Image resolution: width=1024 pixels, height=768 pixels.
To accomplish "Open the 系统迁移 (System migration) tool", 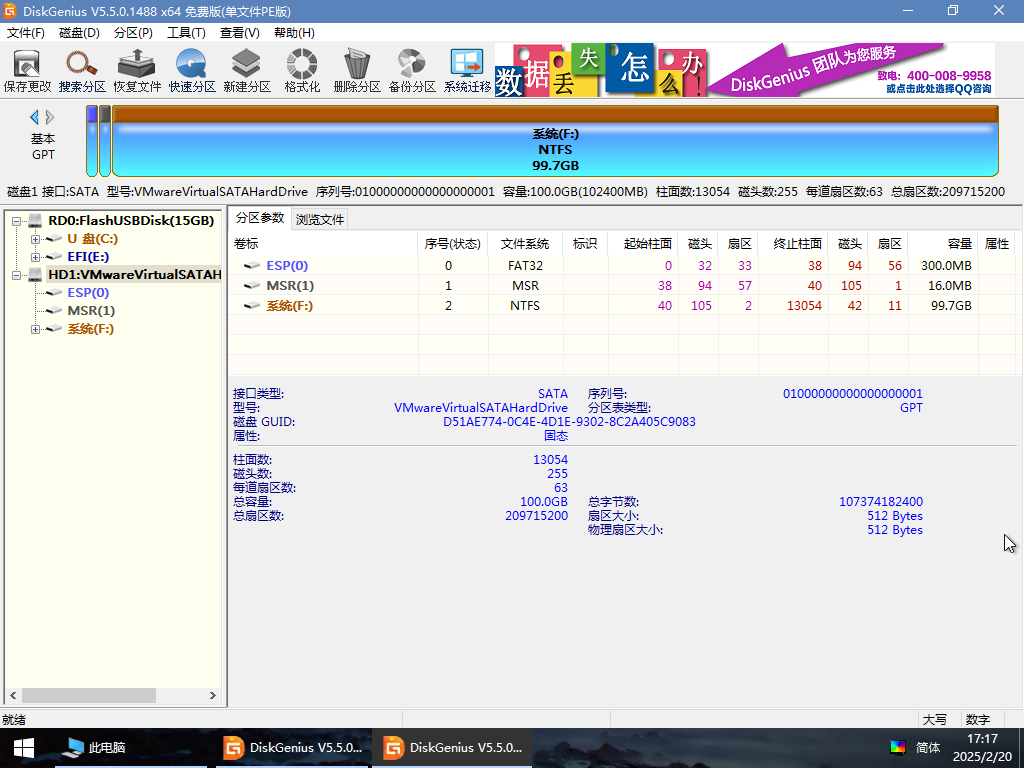I will coord(468,71).
